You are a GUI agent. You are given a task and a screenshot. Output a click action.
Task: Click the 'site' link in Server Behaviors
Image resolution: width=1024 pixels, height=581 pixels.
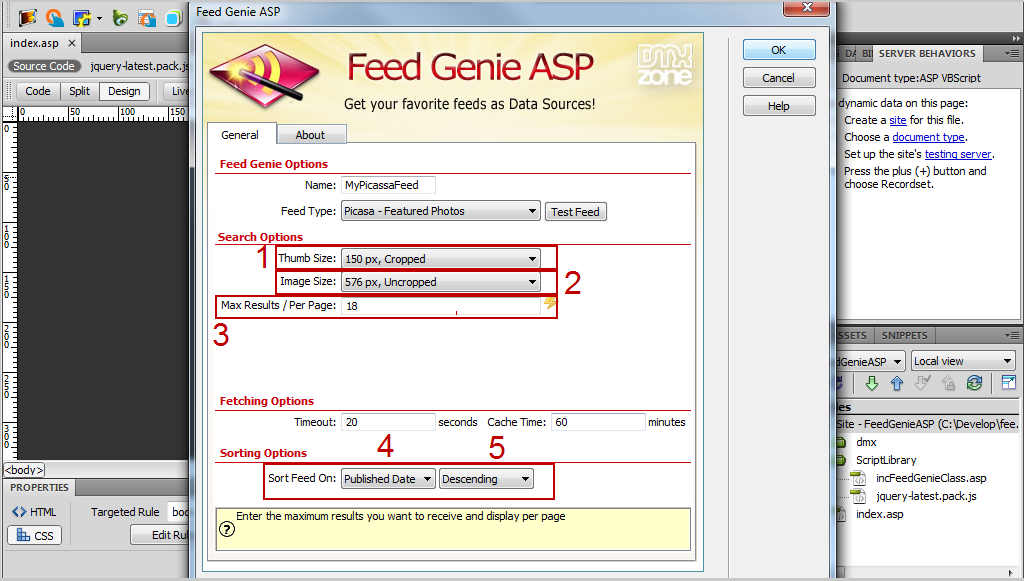[898, 120]
